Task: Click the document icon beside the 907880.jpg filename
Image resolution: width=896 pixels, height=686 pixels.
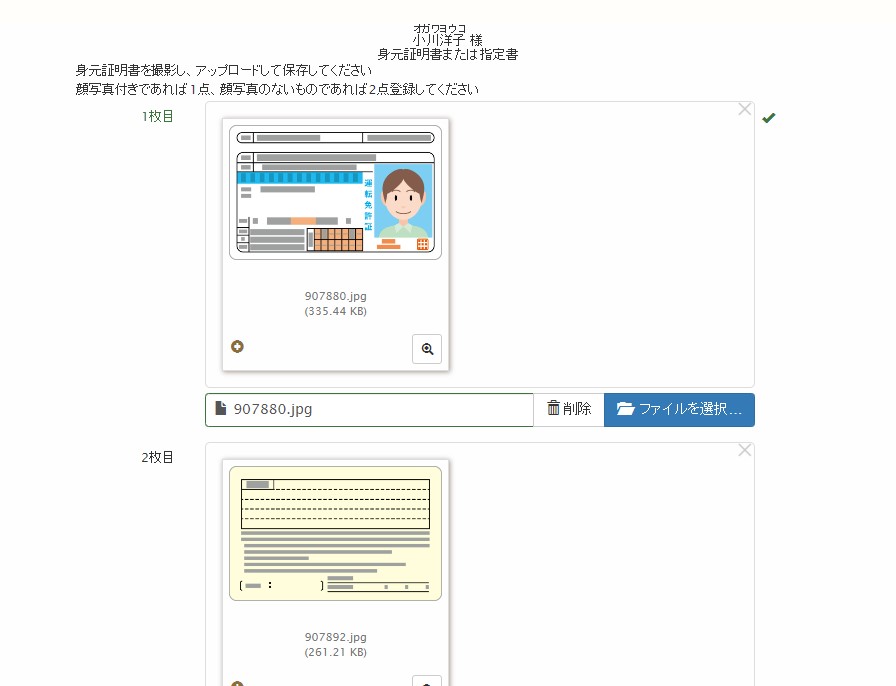Action: (x=221, y=408)
